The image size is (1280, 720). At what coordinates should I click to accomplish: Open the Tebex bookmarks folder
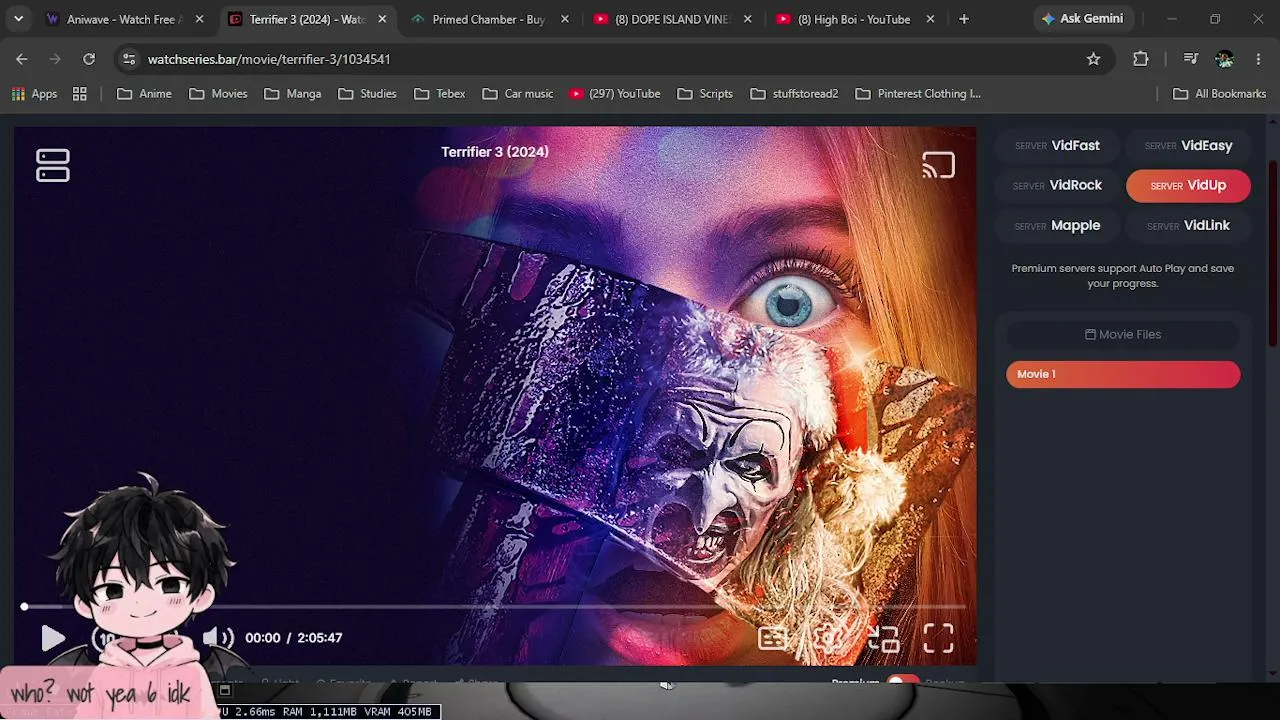coord(440,94)
